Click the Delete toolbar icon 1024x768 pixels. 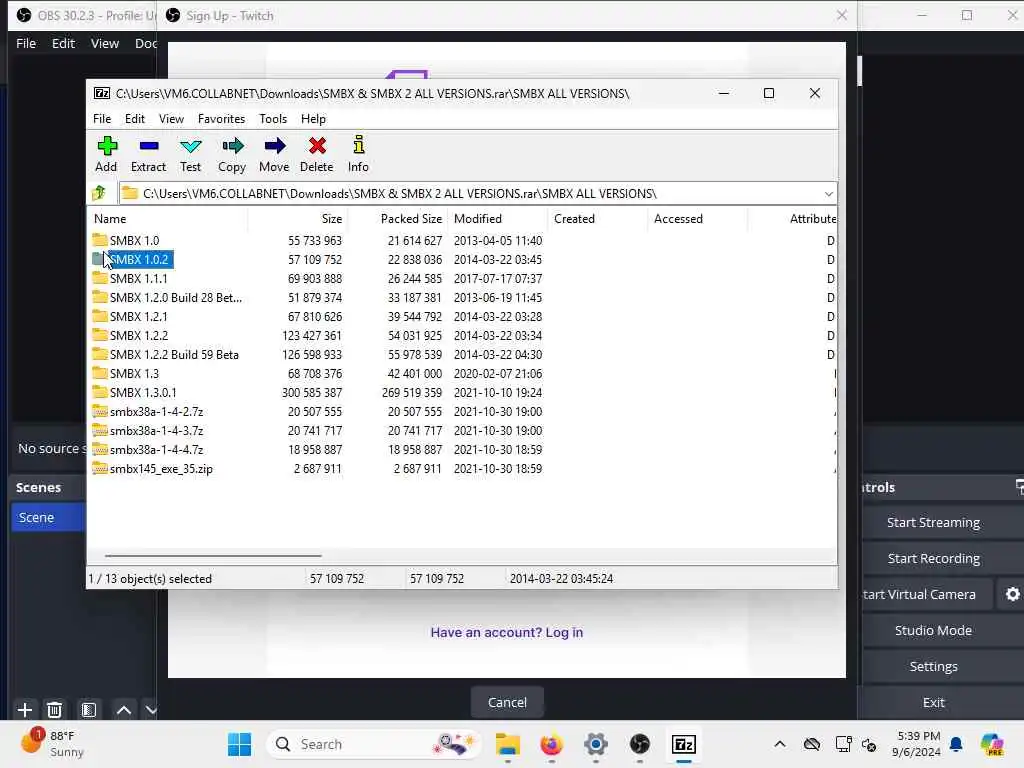click(317, 154)
